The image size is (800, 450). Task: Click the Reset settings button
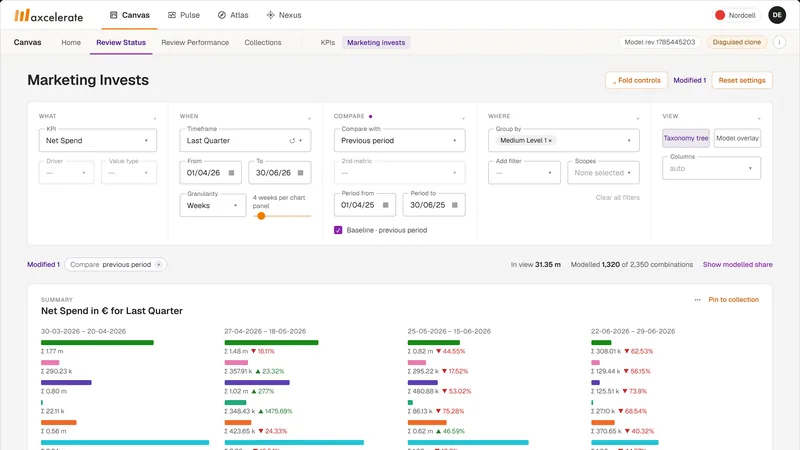(x=742, y=80)
